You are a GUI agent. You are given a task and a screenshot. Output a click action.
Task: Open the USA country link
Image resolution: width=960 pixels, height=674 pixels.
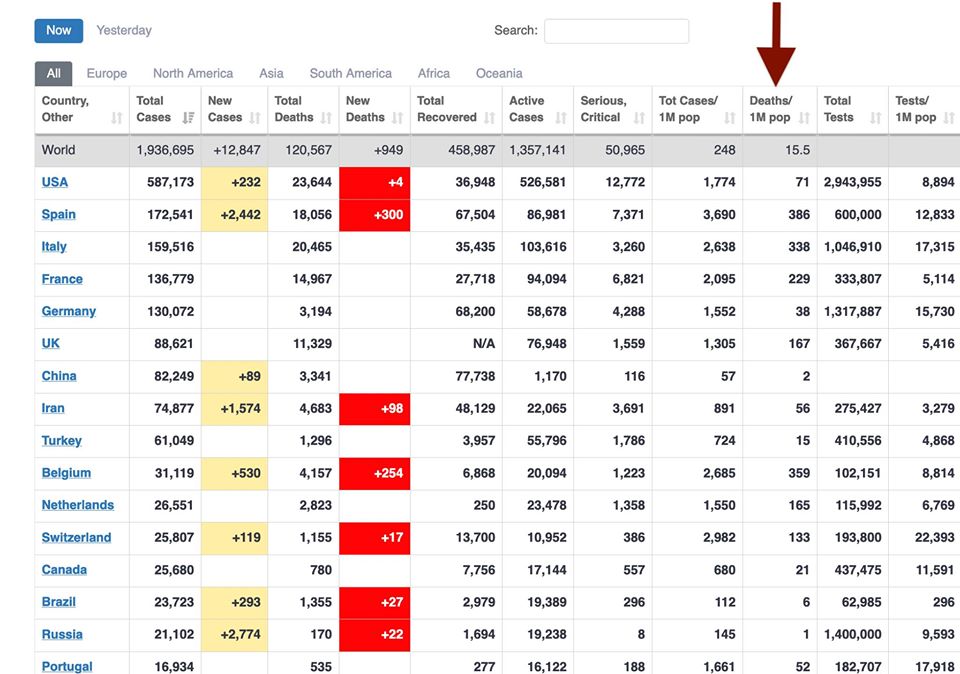[55, 182]
